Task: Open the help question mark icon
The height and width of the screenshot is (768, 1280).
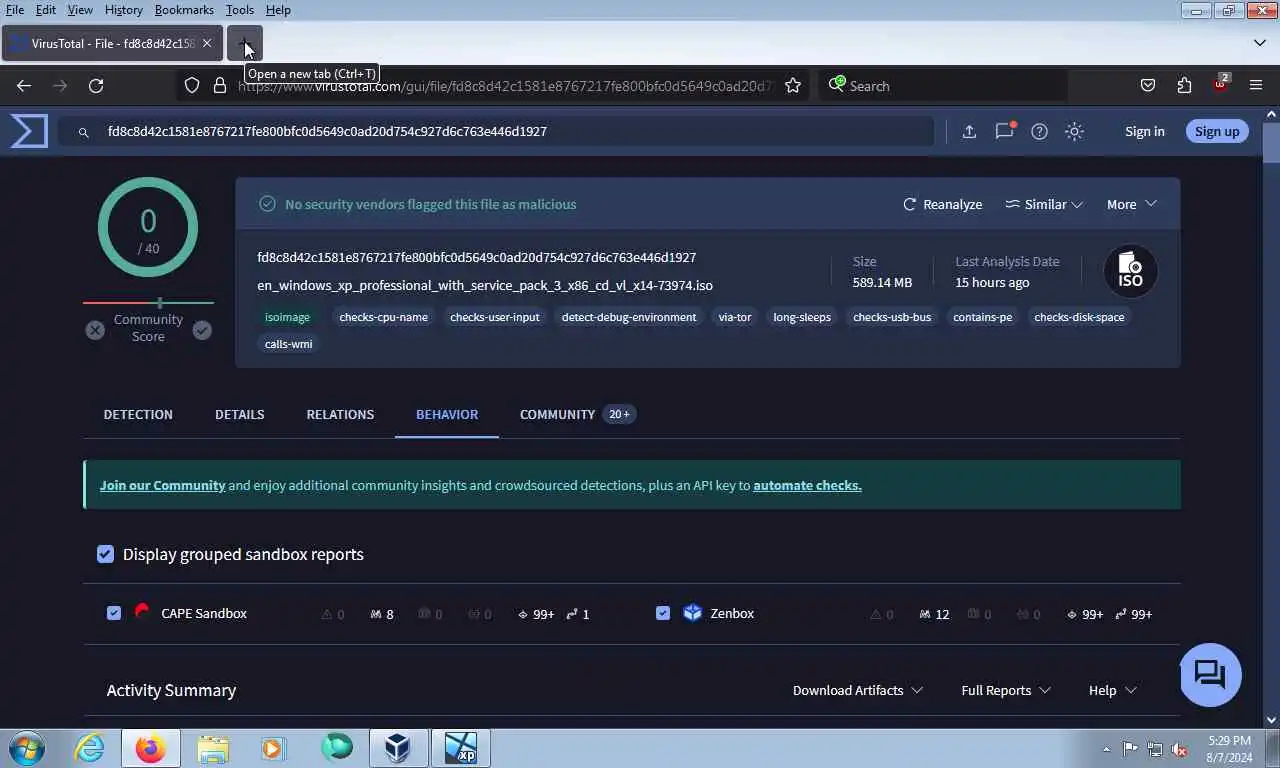Action: (1039, 131)
